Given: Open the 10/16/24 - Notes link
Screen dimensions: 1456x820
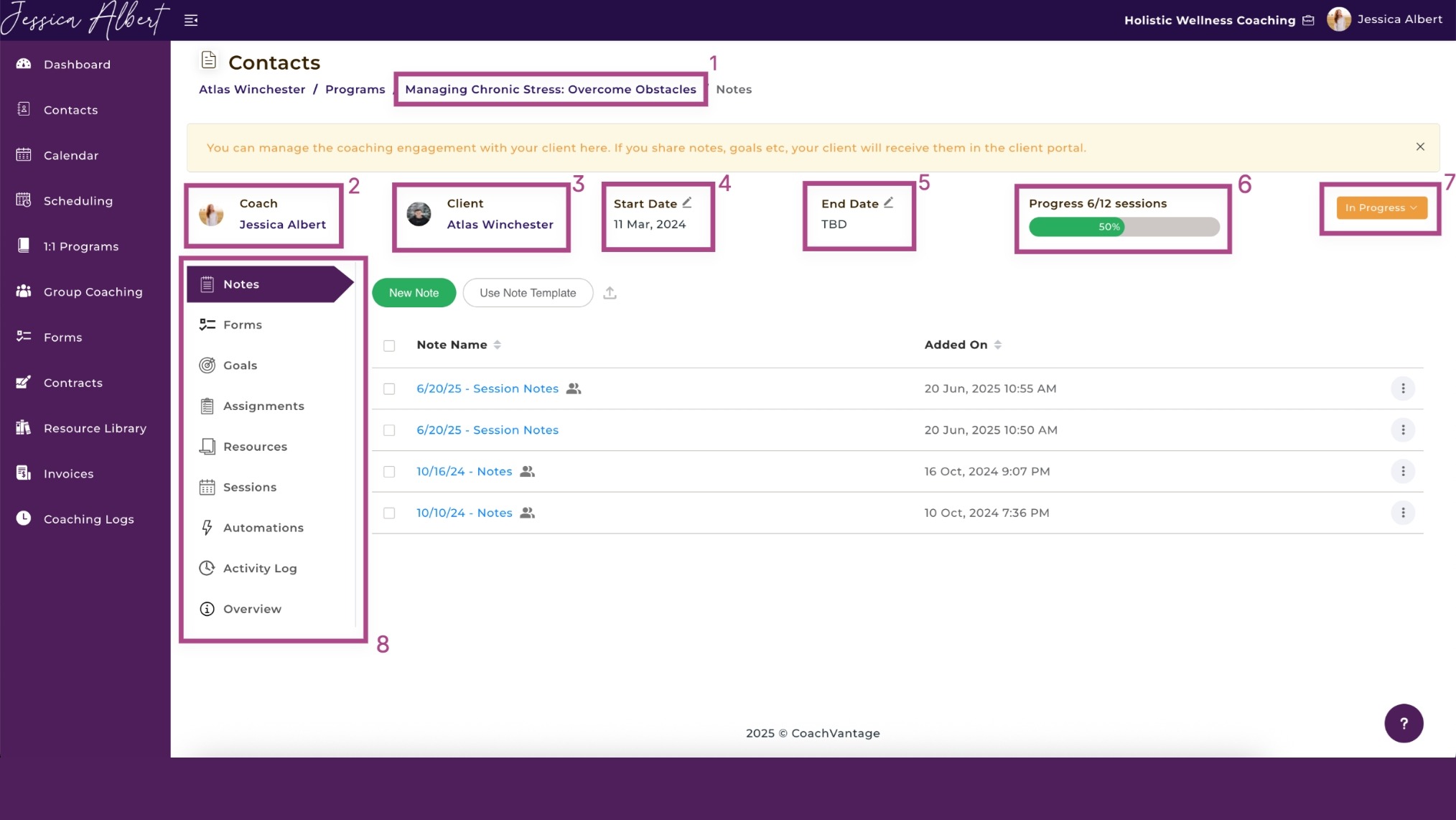Looking at the screenshot, I should (x=465, y=472).
